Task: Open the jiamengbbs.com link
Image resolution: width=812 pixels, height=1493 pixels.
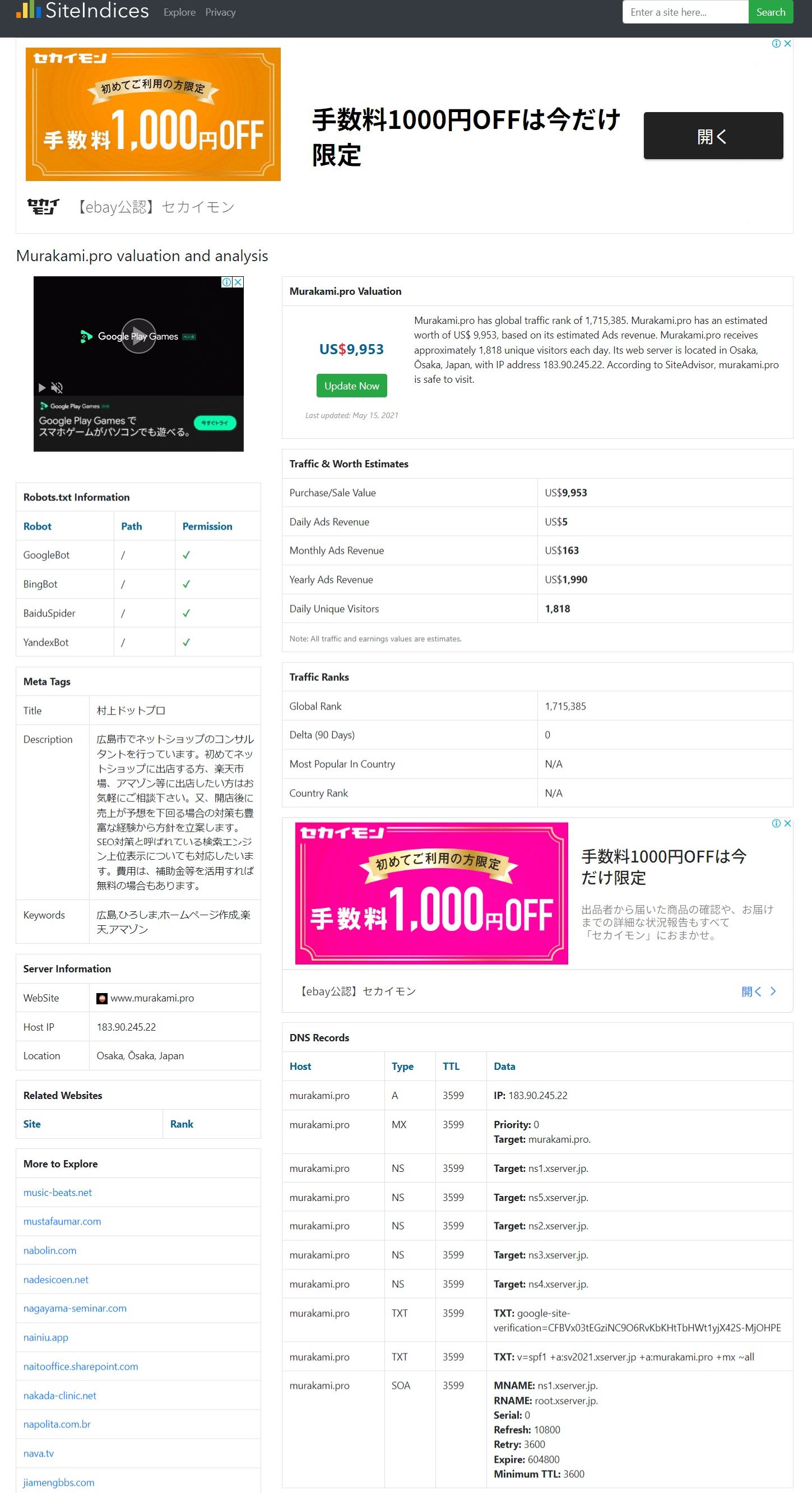Action: pyautogui.click(x=58, y=1482)
